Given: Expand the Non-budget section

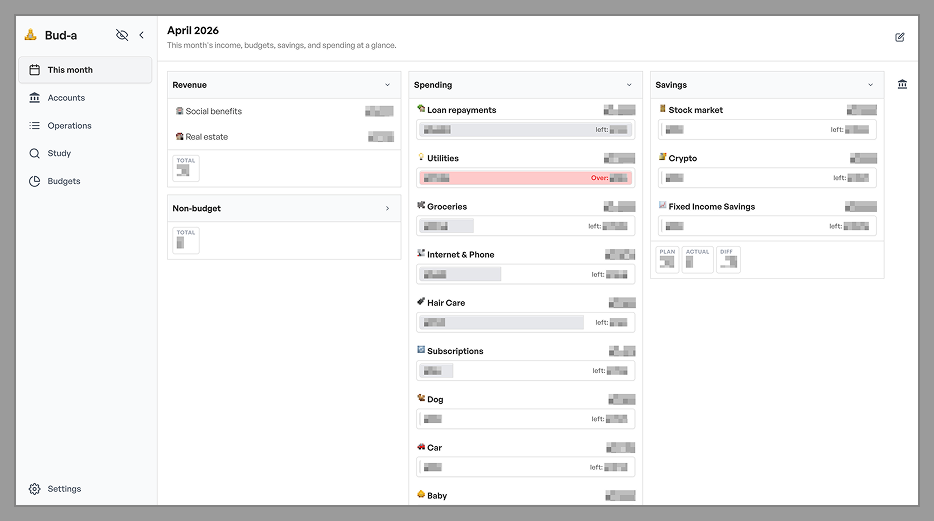Looking at the screenshot, I should [387, 209].
